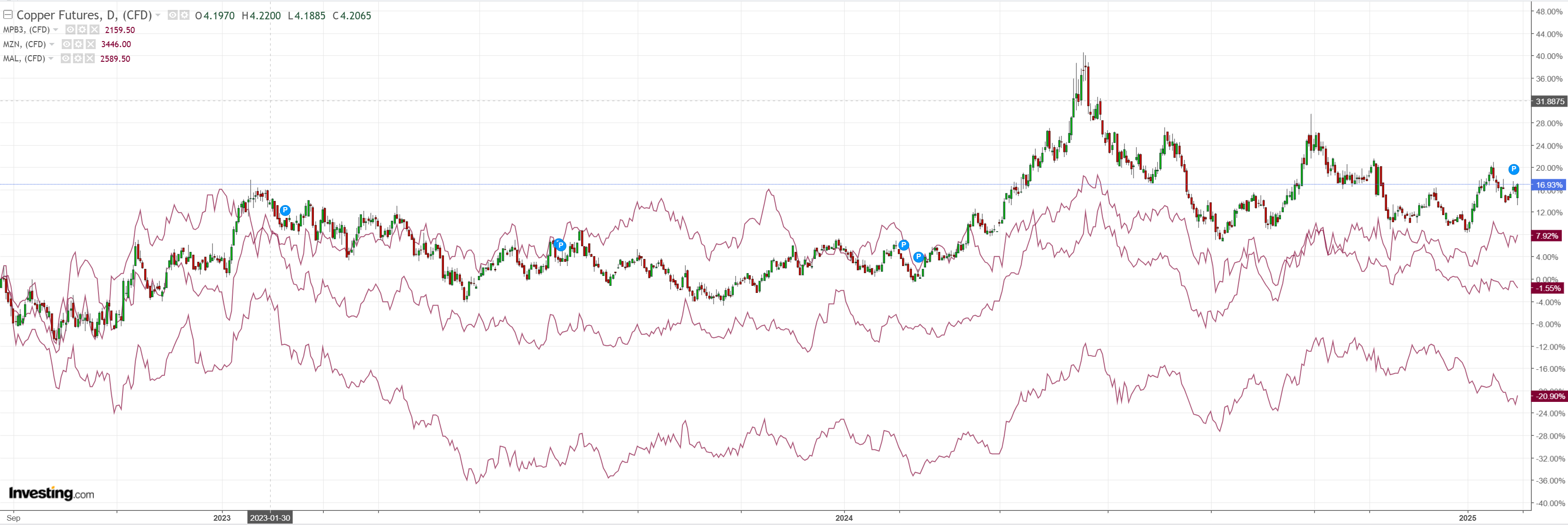Expand MPB3 (CFD) dropdown arrow
Screen dimensions: 1568x525
[56, 29]
